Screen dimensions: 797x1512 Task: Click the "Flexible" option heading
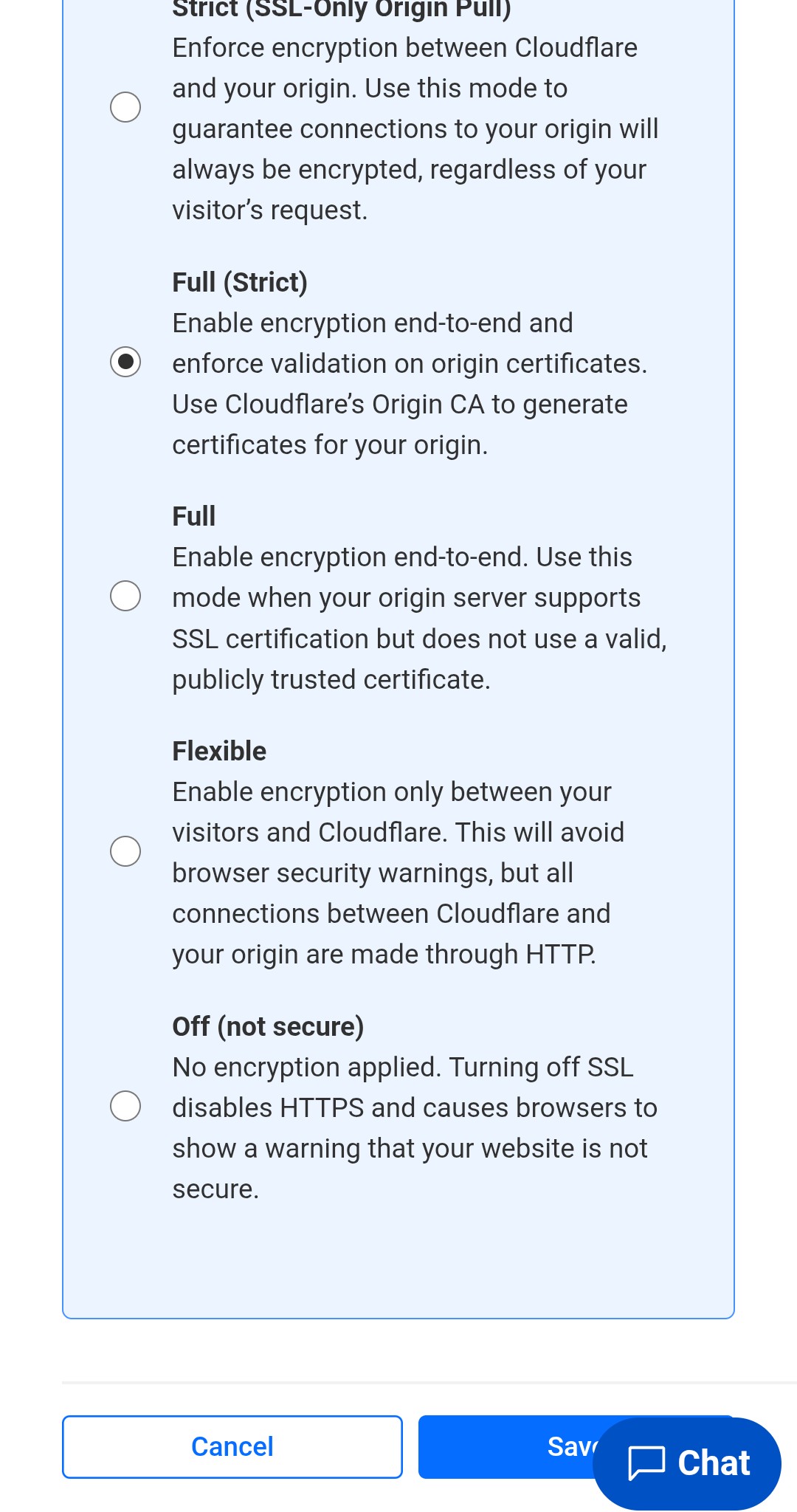click(219, 752)
